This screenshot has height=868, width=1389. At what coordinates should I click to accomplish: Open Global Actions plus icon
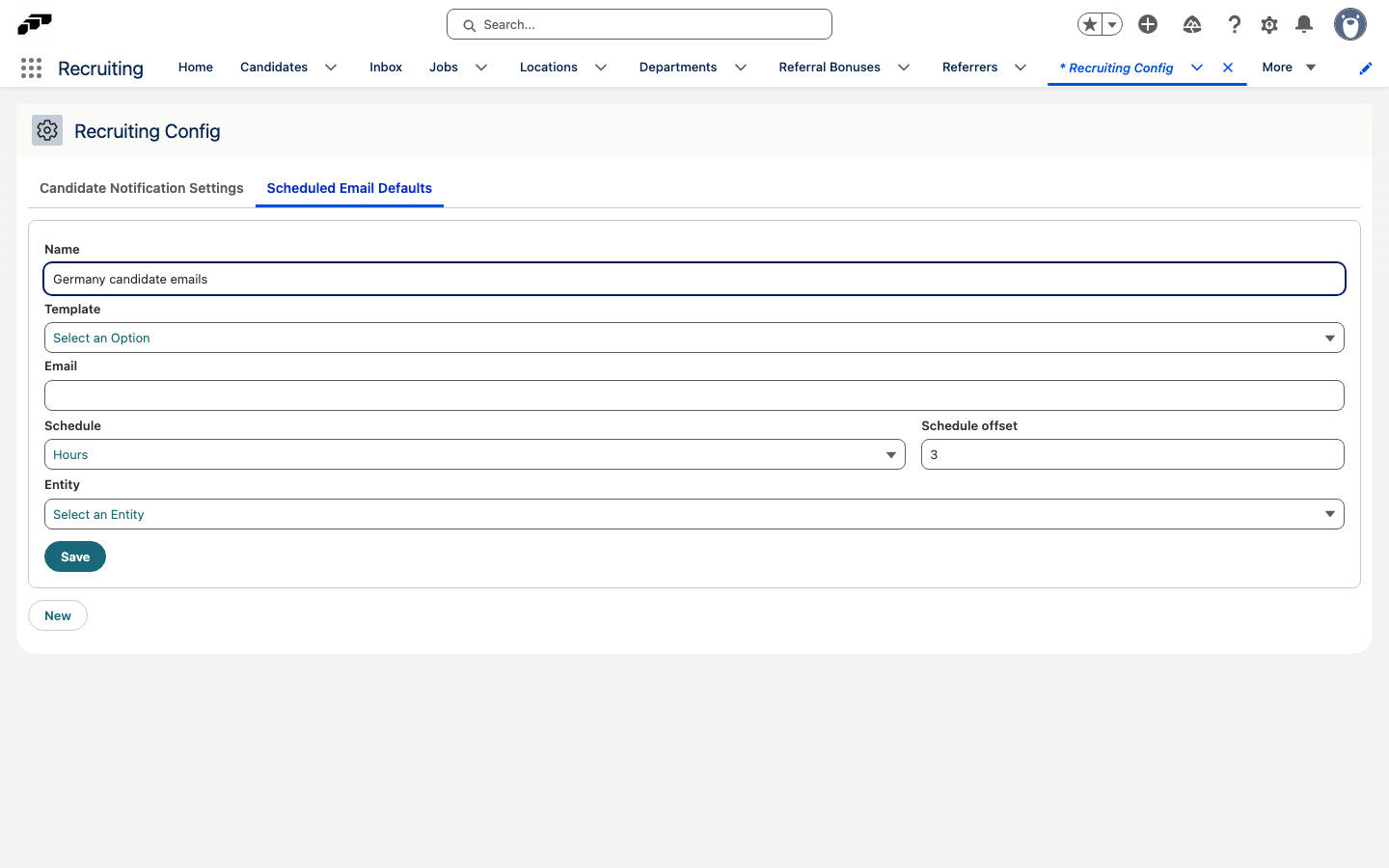coord(1148,24)
